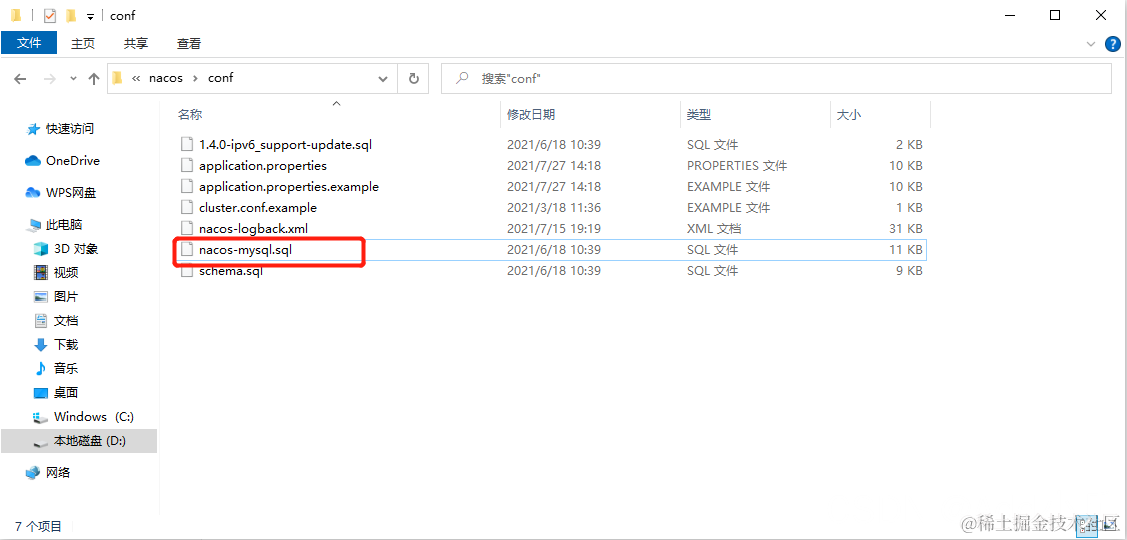1127x540 pixels.
Task: Select schema.sql file
Action: (231, 271)
